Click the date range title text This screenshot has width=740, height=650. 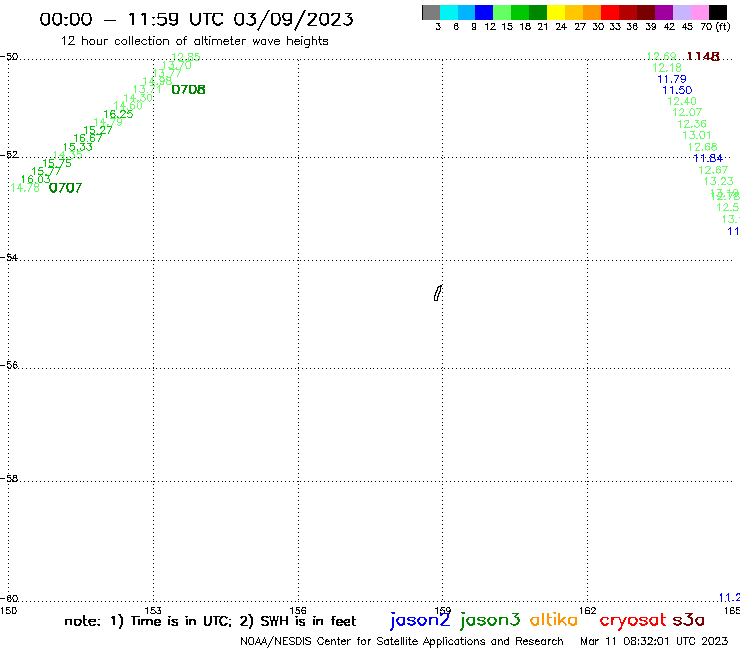196,19
